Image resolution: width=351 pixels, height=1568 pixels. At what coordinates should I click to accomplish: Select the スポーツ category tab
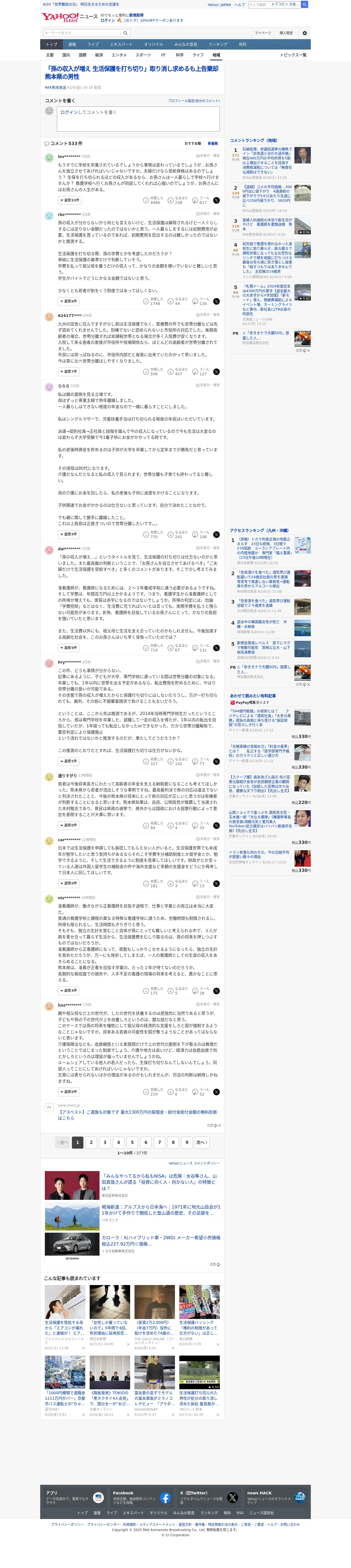coord(143,55)
